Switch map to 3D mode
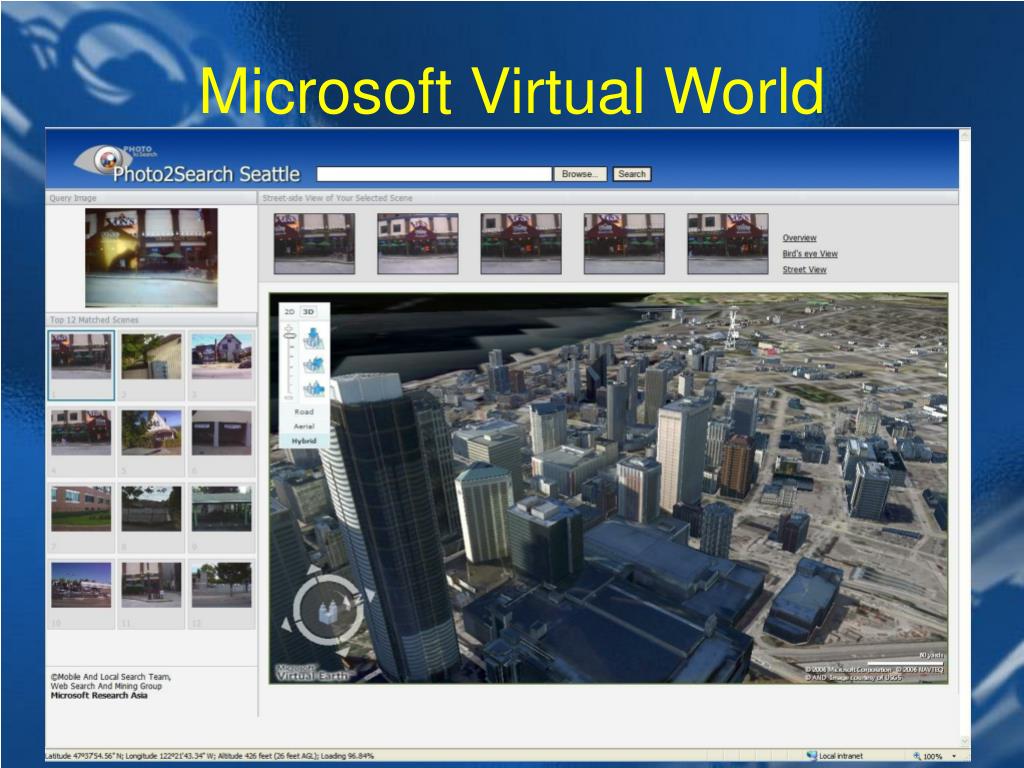 click(x=308, y=312)
